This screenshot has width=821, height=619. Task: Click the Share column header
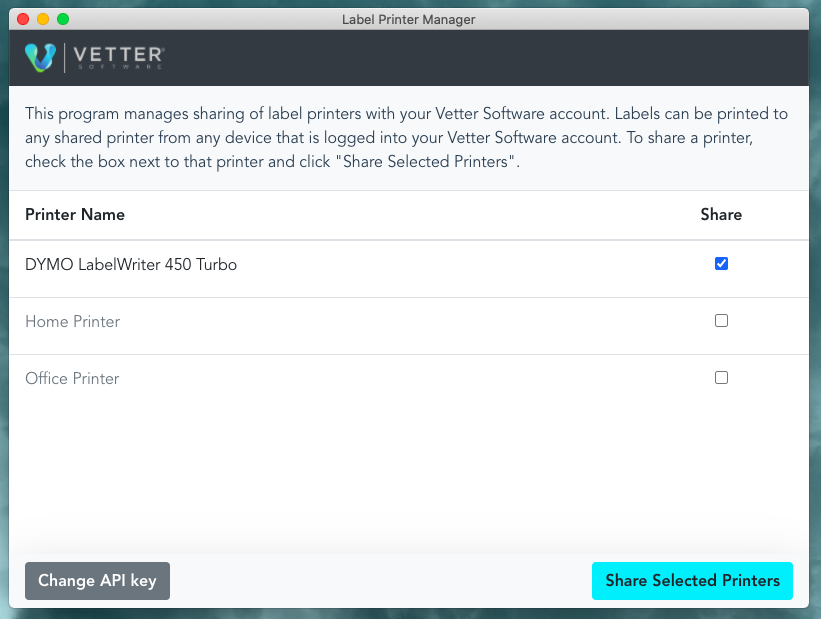click(721, 215)
